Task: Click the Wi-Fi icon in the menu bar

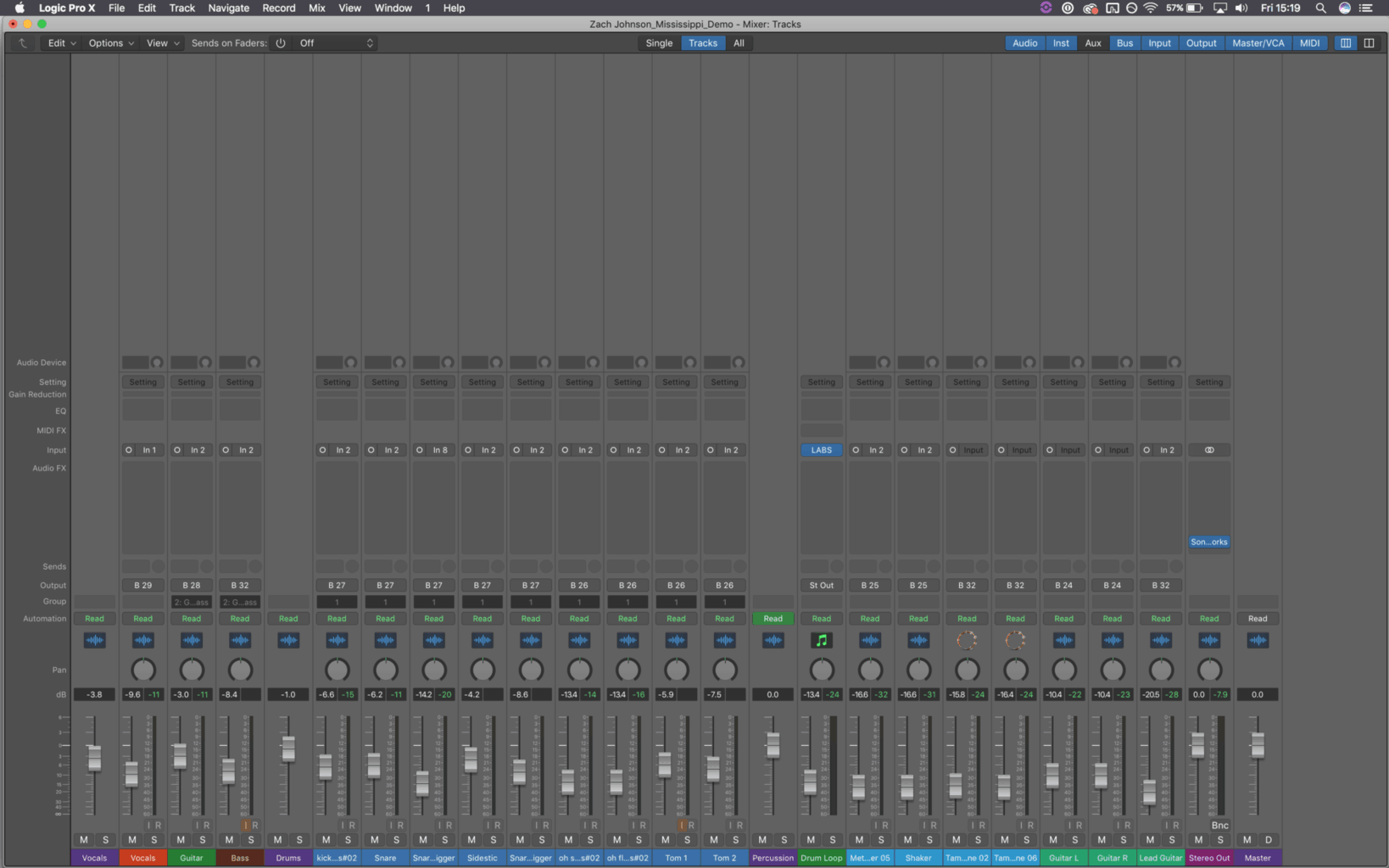Action: point(1149,8)
